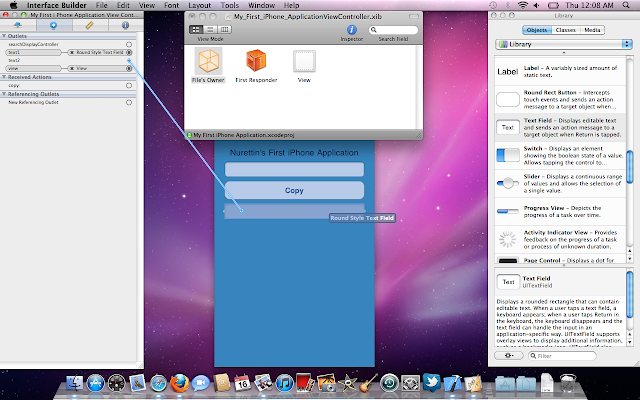Click the copy: action connection circle

[x=129, y=86]
